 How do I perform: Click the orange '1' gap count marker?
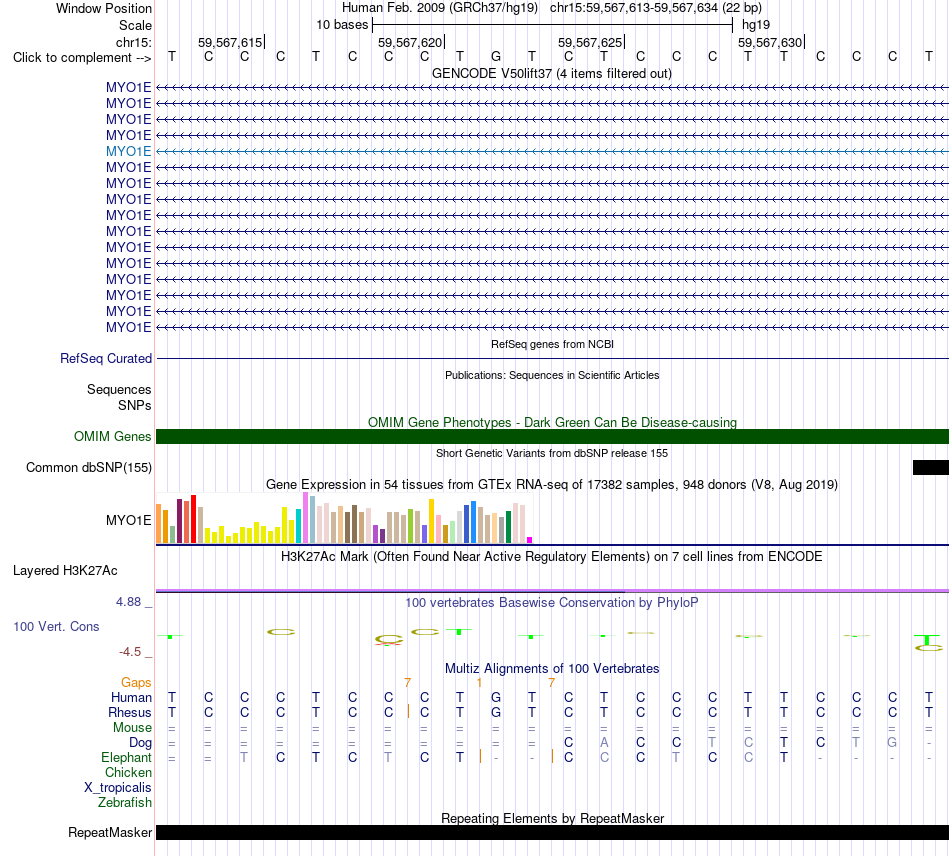click(x=479, y=683)
